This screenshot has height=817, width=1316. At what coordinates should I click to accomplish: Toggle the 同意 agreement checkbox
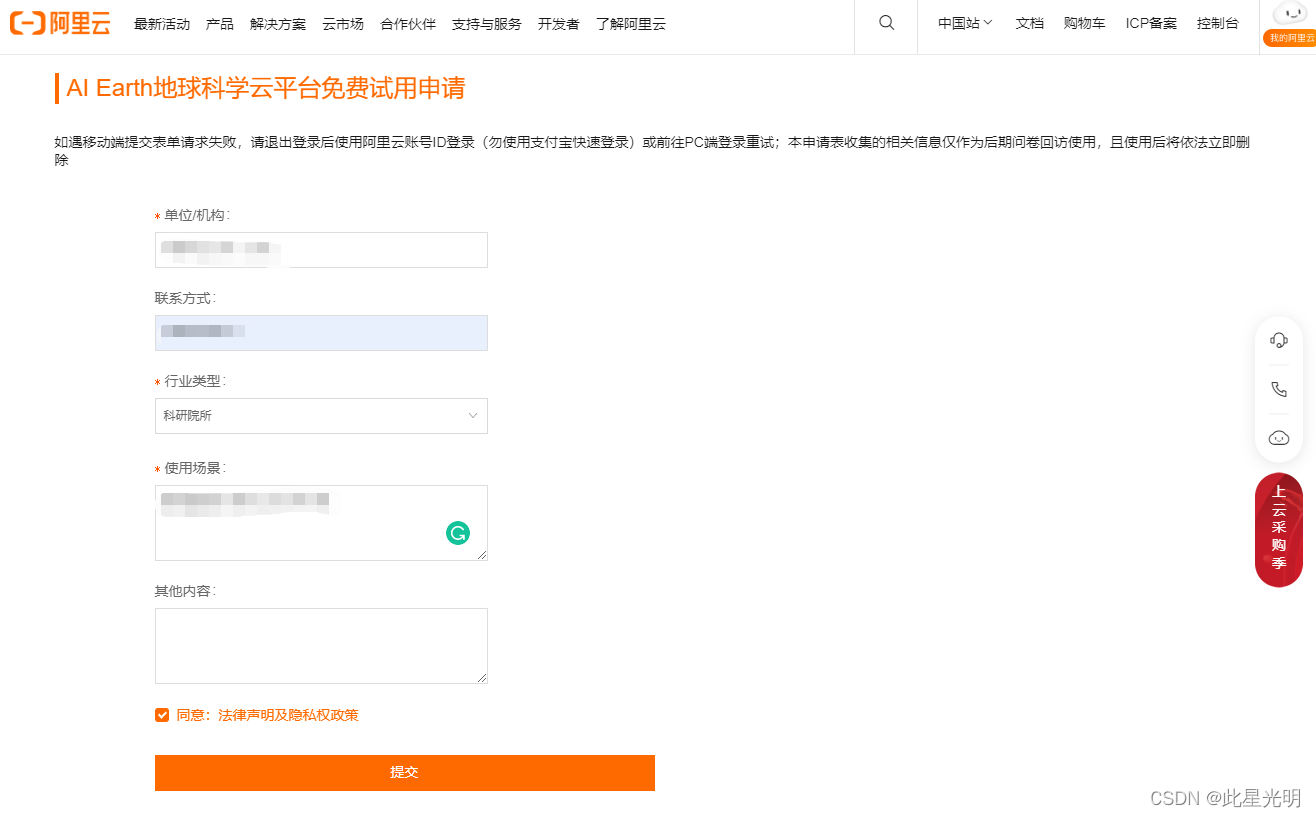coord(162,715)
